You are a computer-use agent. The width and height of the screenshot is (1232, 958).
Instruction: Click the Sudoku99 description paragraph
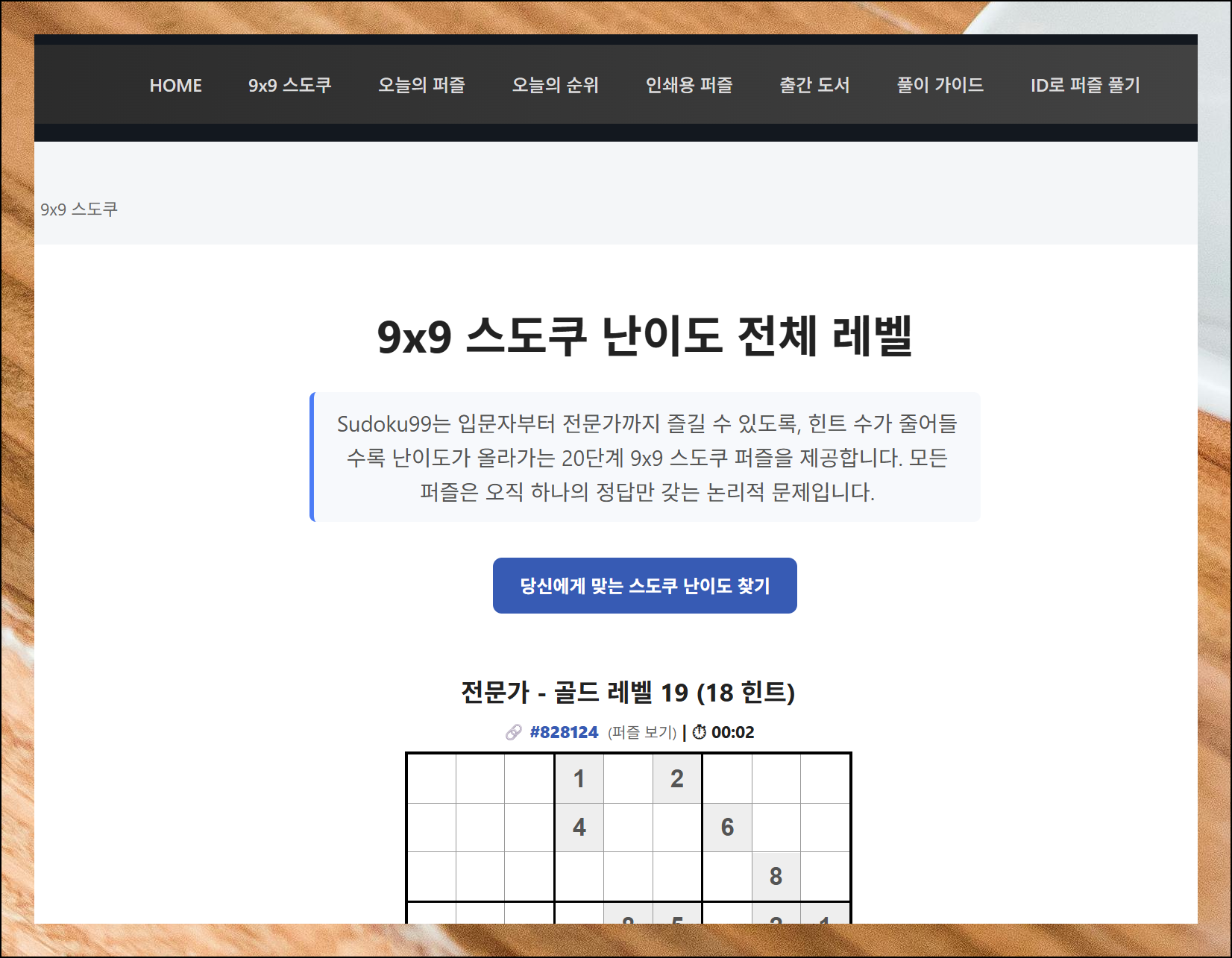(x=647, y=458)
